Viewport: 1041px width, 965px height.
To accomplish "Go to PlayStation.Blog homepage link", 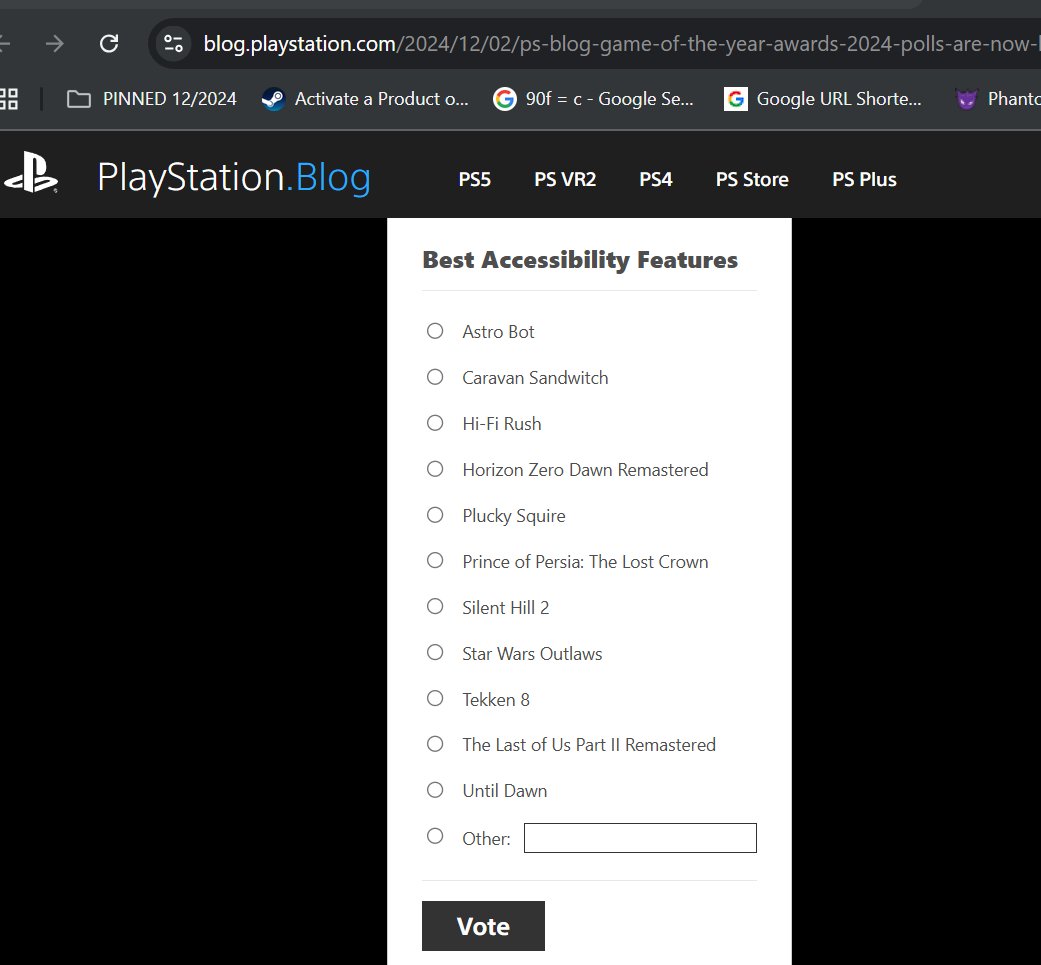I will 233,176.
